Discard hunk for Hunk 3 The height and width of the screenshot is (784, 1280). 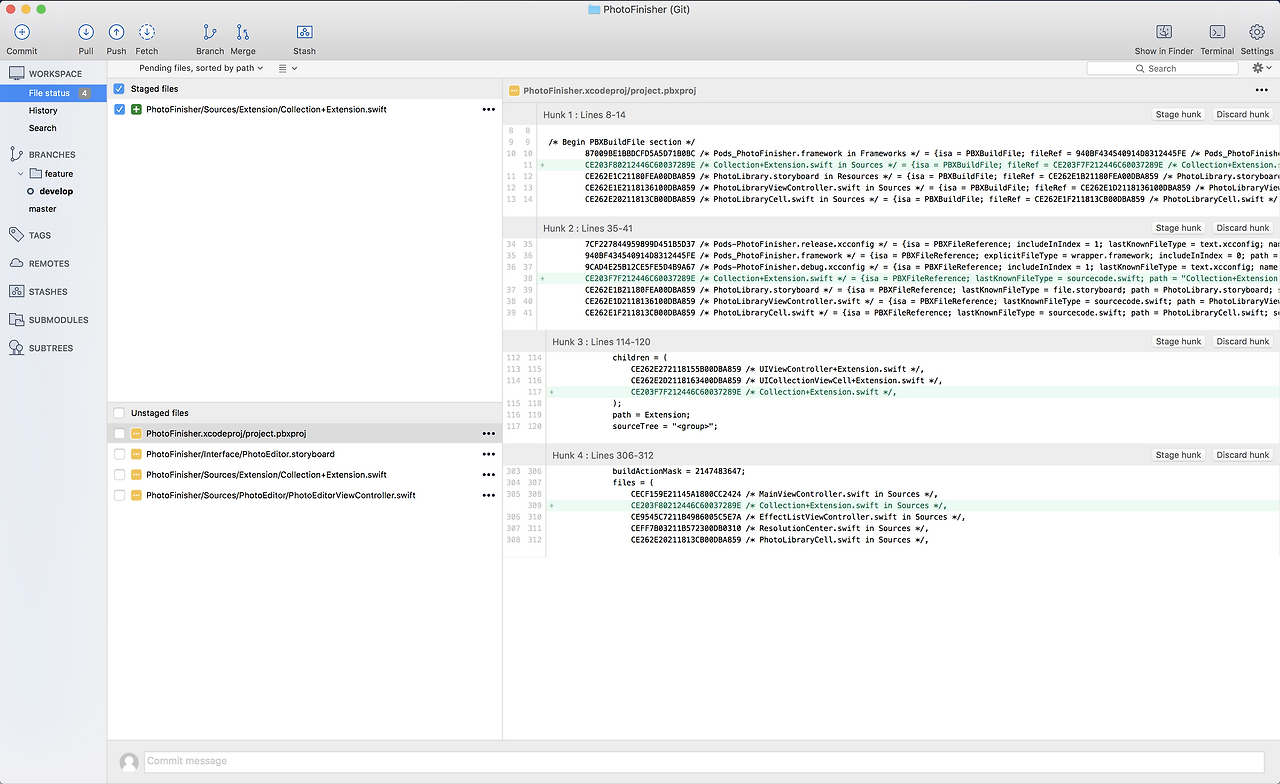(1242, 341)
